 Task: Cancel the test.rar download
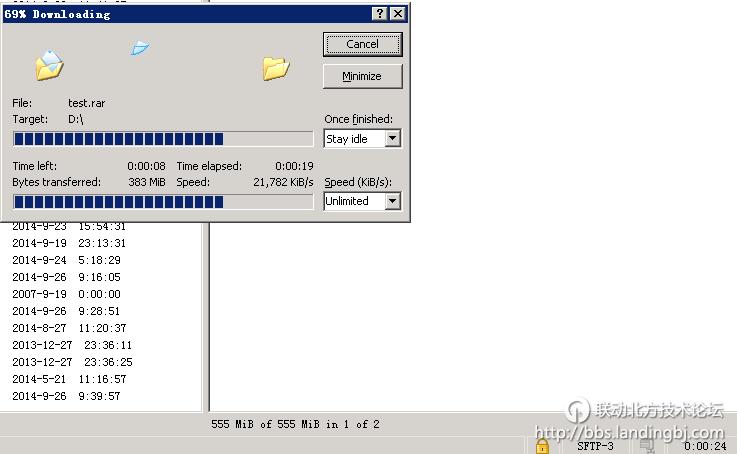point(362,44)
